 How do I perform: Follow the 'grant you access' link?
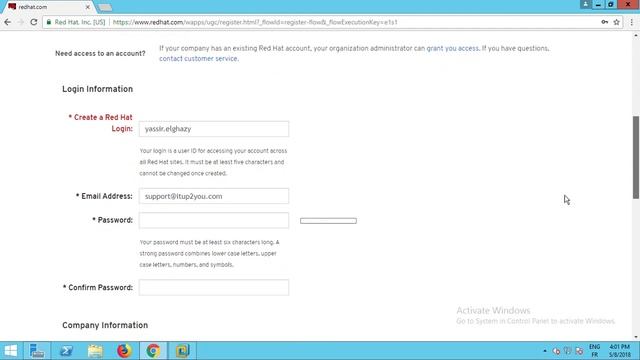(452, 48)
